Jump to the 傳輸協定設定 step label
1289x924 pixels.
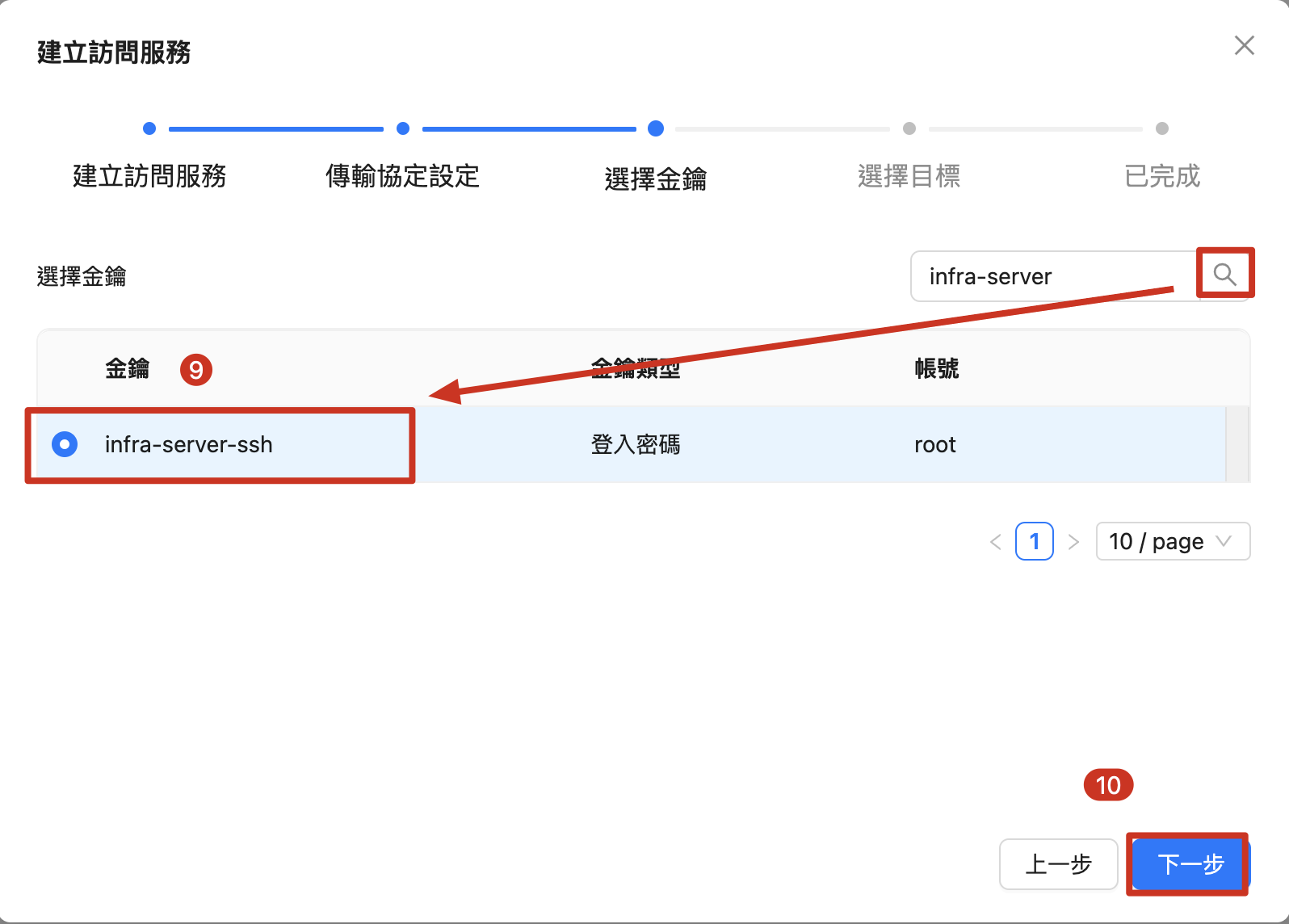tap(402, 176)
